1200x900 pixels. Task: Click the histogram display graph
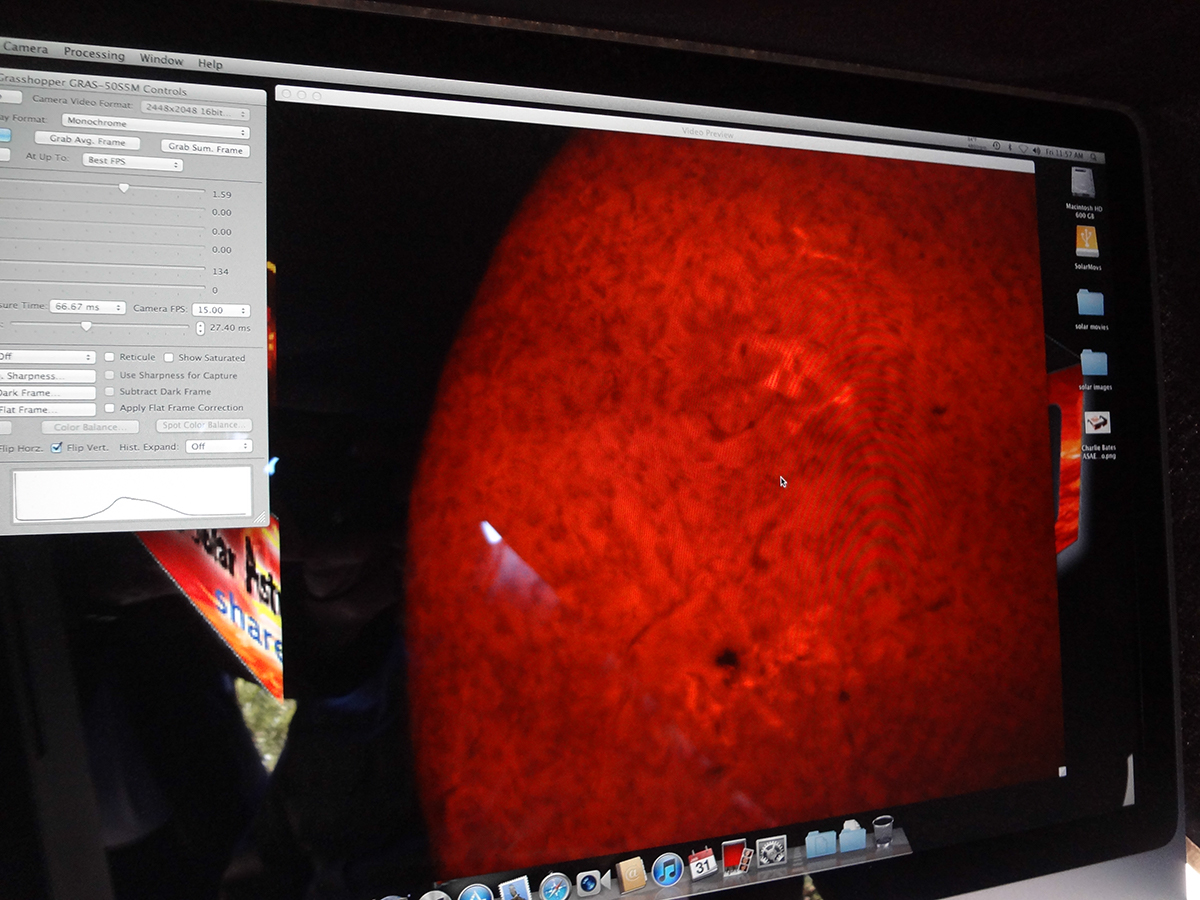[x=132, y=494]
